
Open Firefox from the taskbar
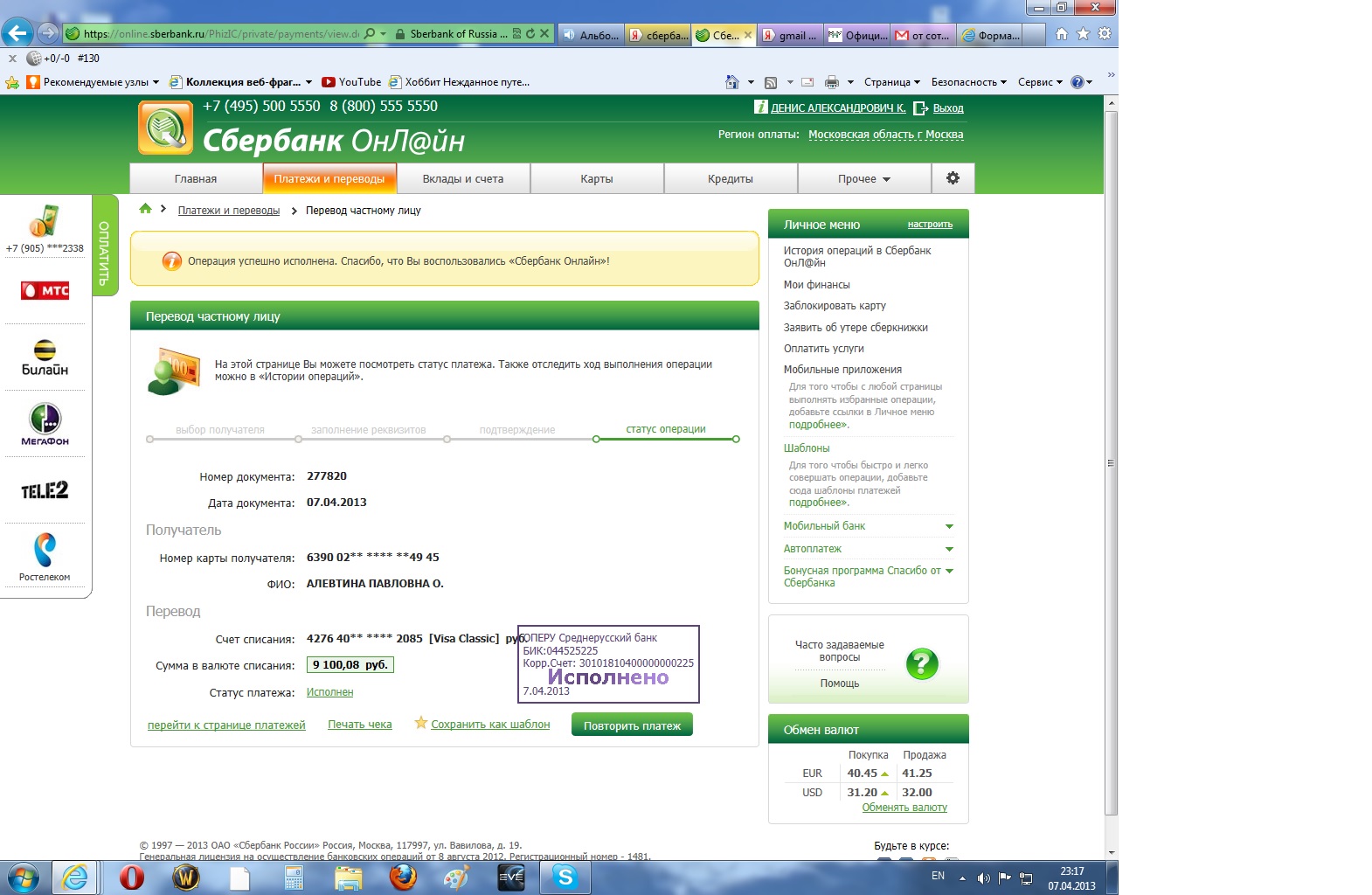pyautogui.click(x=403, y=878)
